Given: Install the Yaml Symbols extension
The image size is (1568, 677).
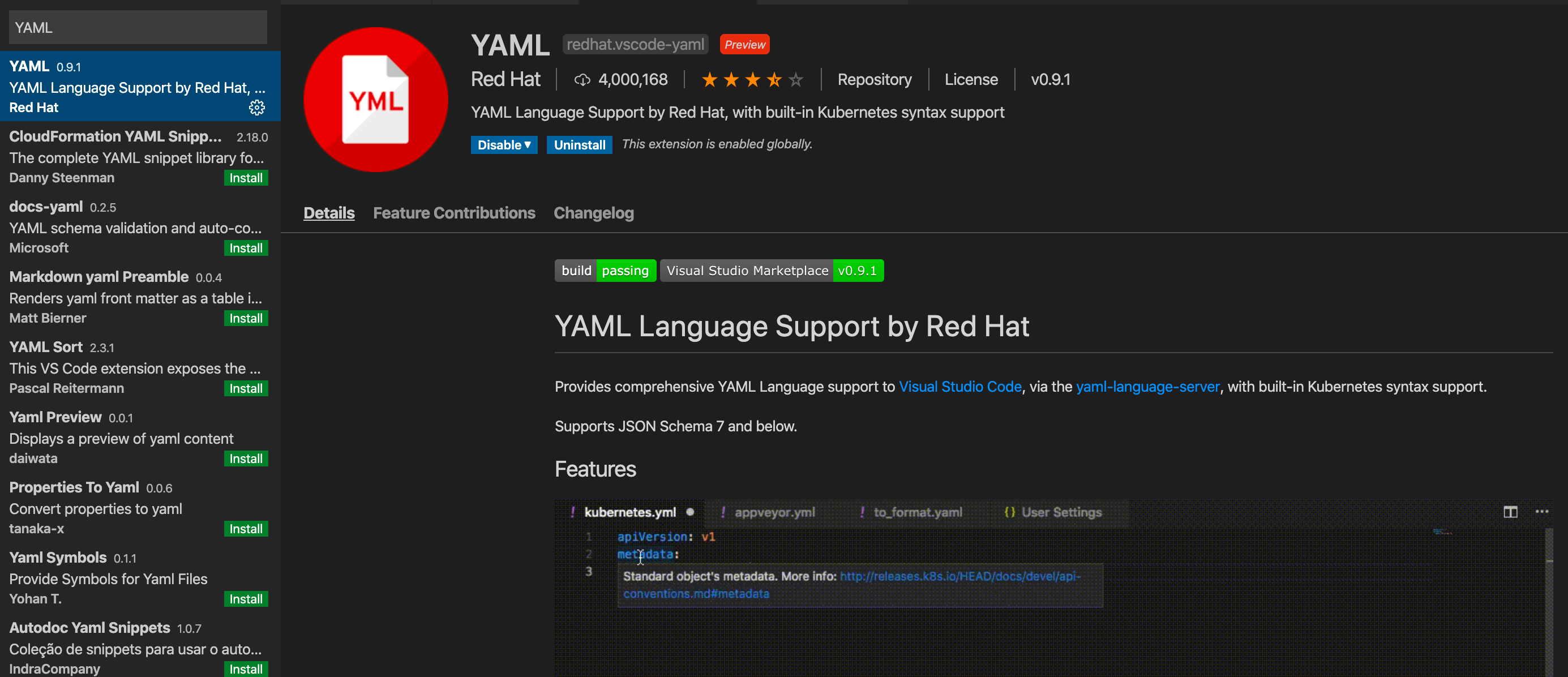Looking at the screenshot, I should click(x=246, y=599).
